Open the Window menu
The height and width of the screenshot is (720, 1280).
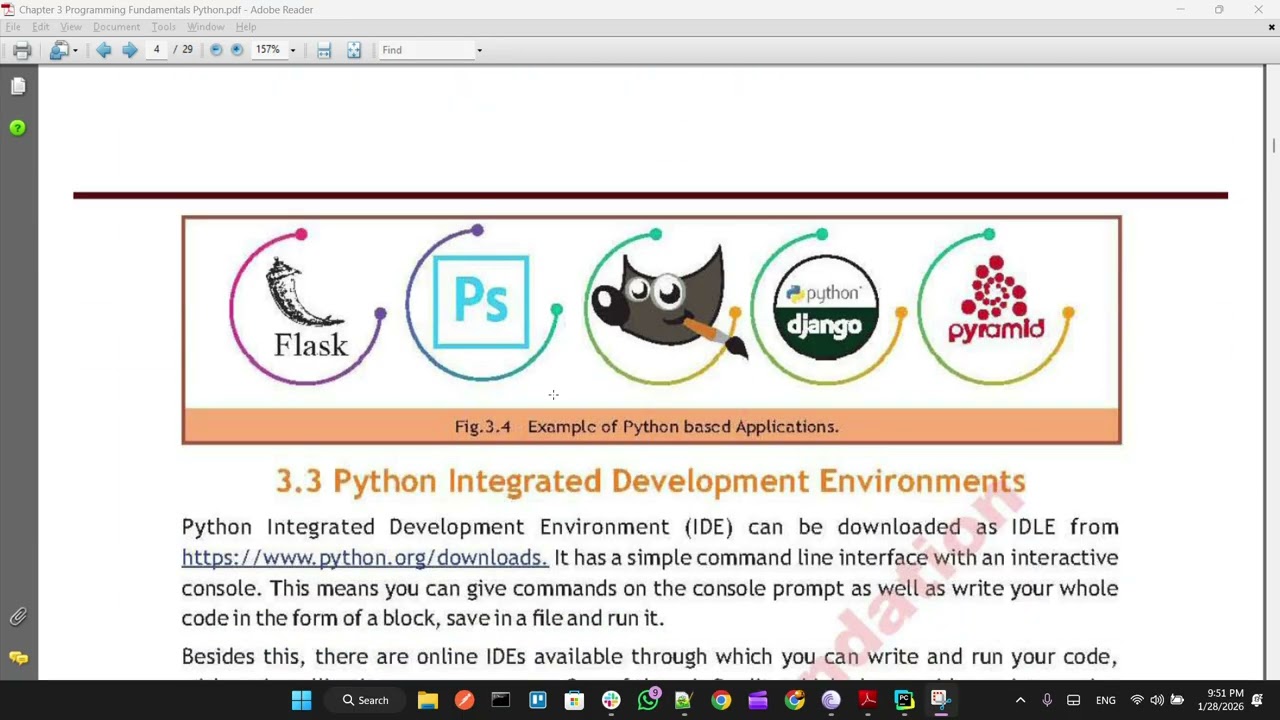tap(206, 27)
